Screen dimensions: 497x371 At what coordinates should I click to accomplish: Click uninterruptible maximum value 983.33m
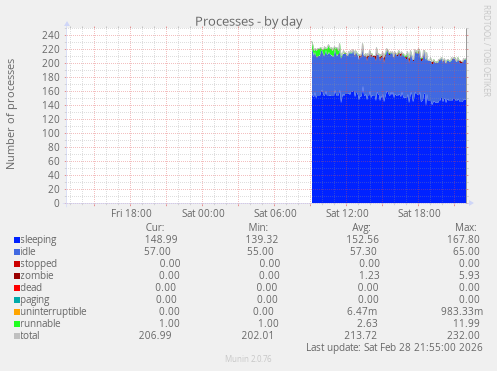462,311
